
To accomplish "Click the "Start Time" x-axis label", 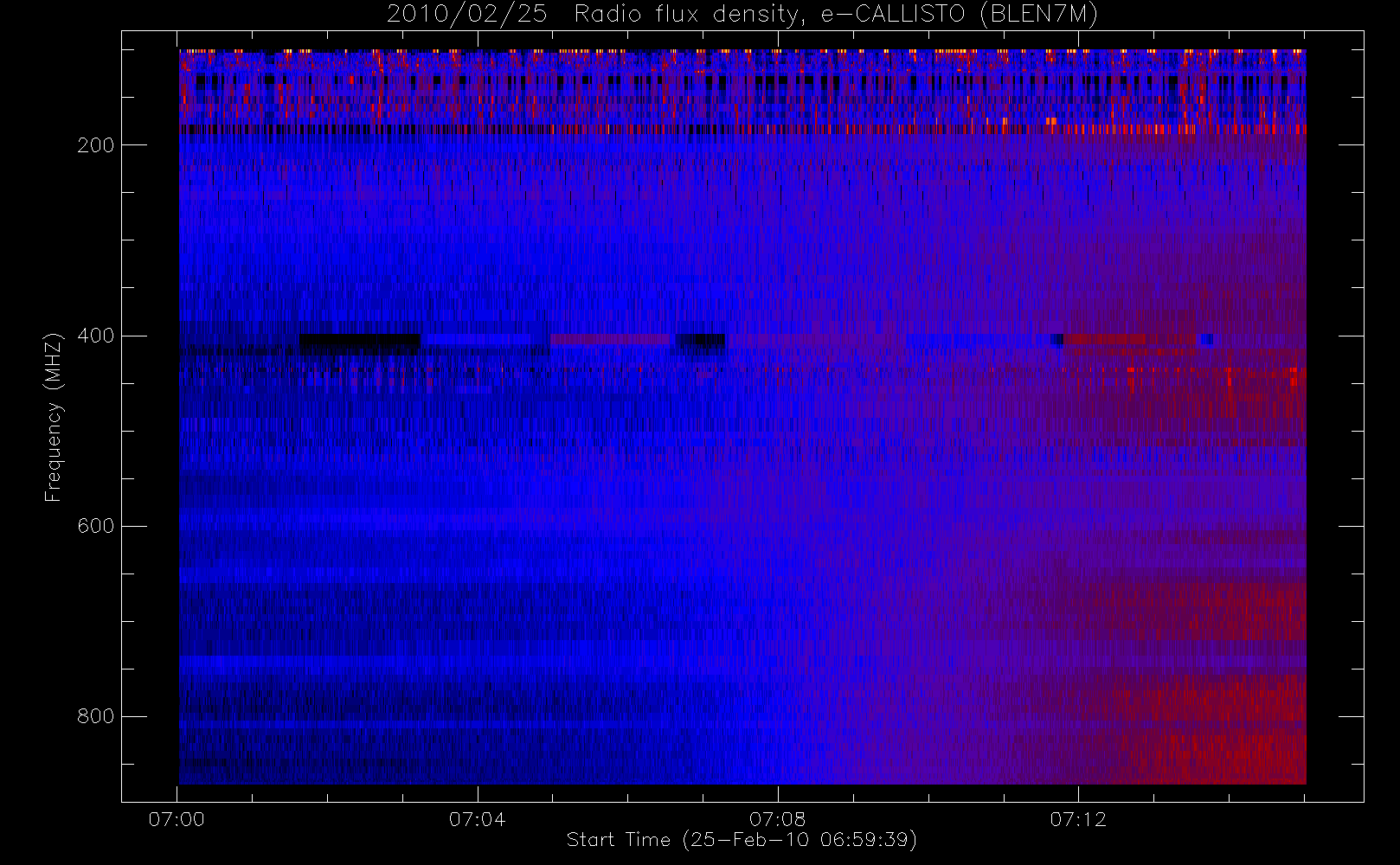I will (742, 840).
